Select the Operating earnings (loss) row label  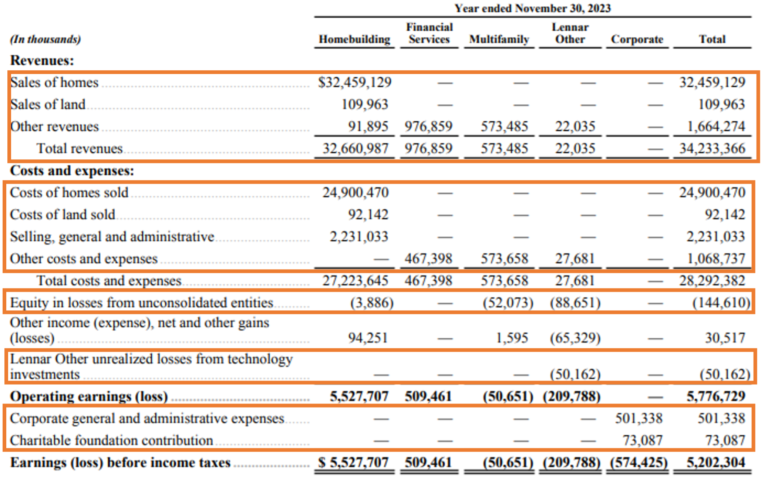click(x=80, y=396)
